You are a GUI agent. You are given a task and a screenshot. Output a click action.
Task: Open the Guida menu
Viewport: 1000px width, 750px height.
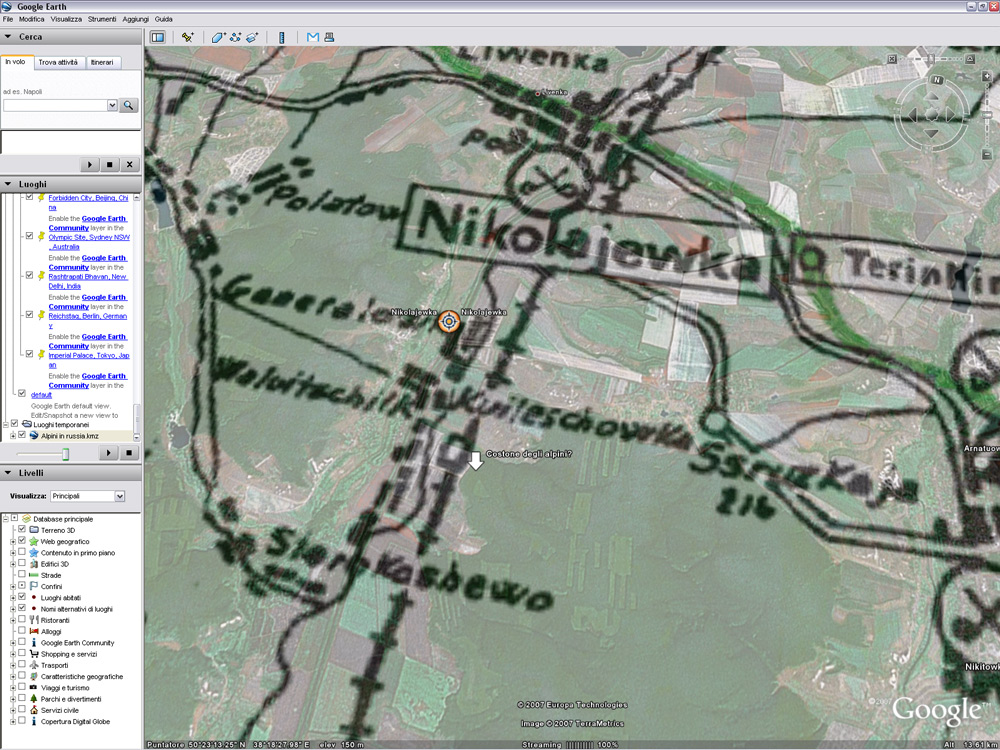(x=164, y=19)
